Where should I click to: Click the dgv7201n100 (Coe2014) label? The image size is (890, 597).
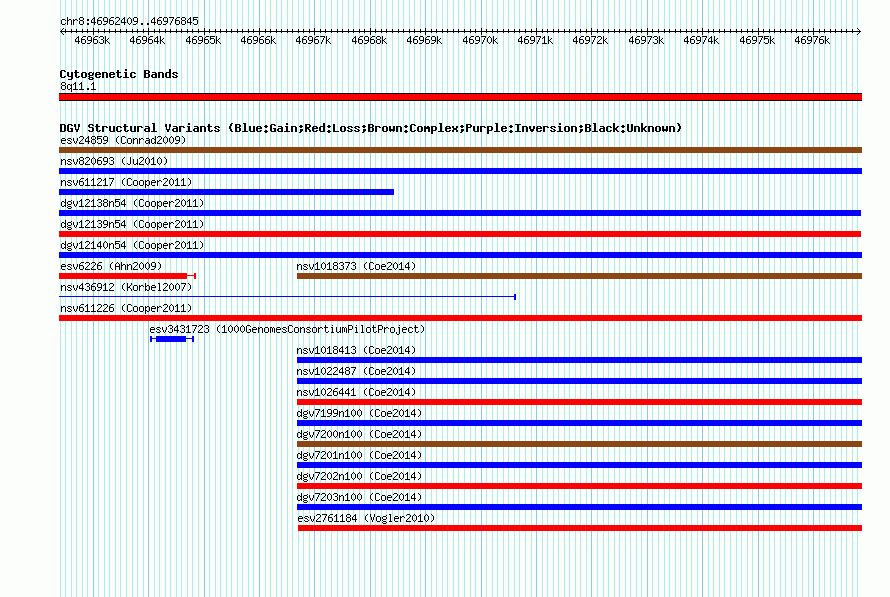[x=359, y=455]
